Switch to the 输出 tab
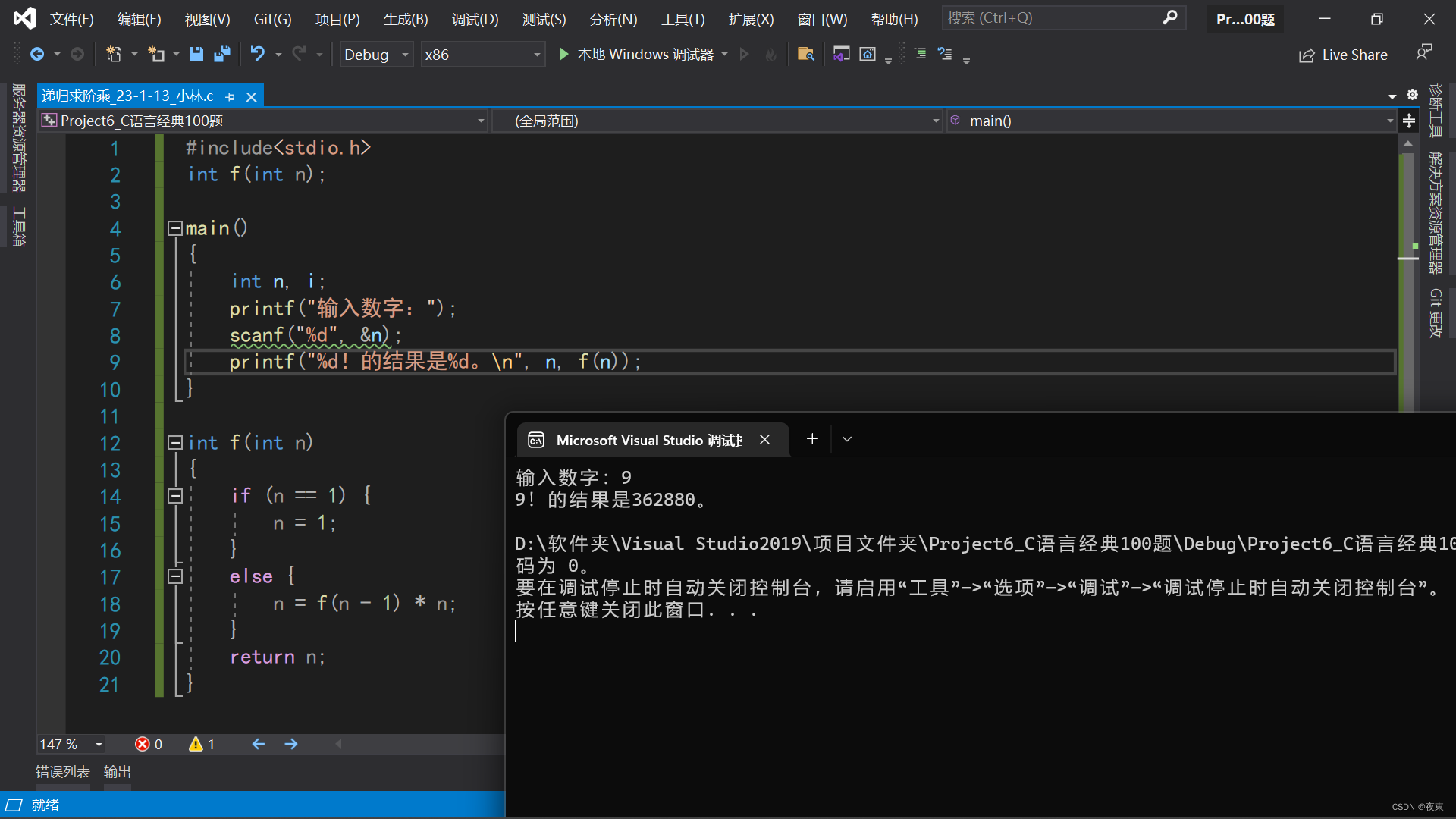This screenshot has height=819, width=1456. (117, 771)
